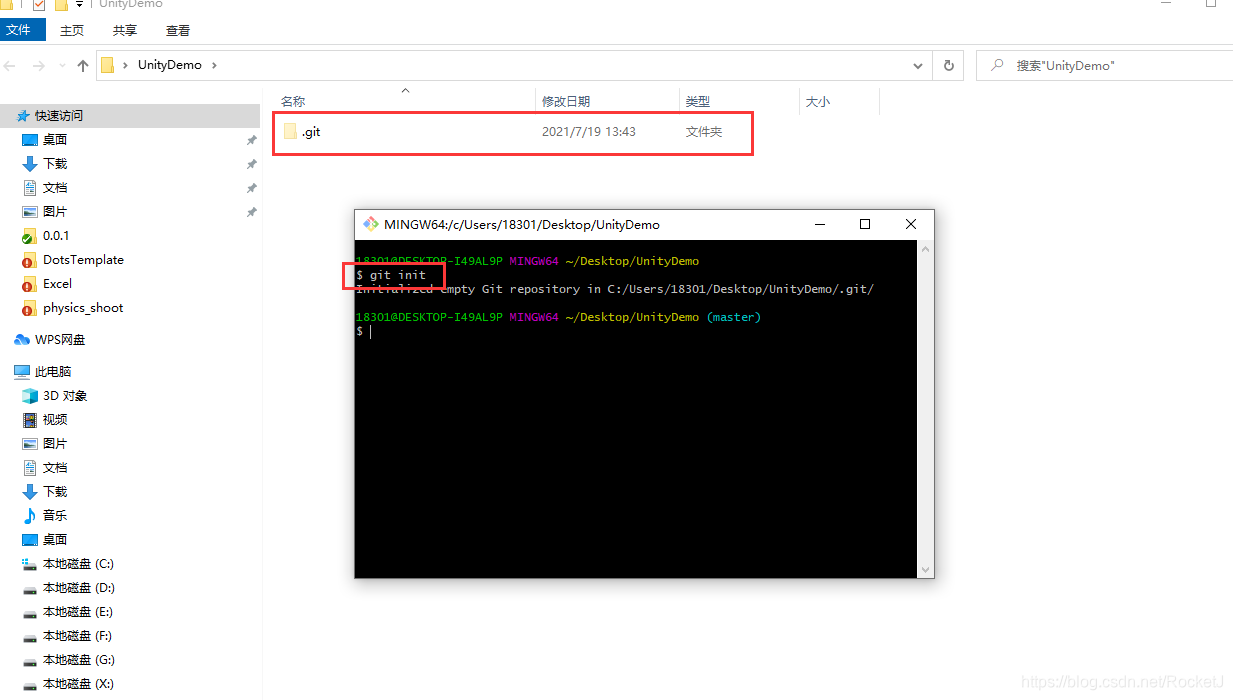Minimize the MINGW64 terminal window
Viewport: 1233px width, 700px height.
tap(819, 224)
